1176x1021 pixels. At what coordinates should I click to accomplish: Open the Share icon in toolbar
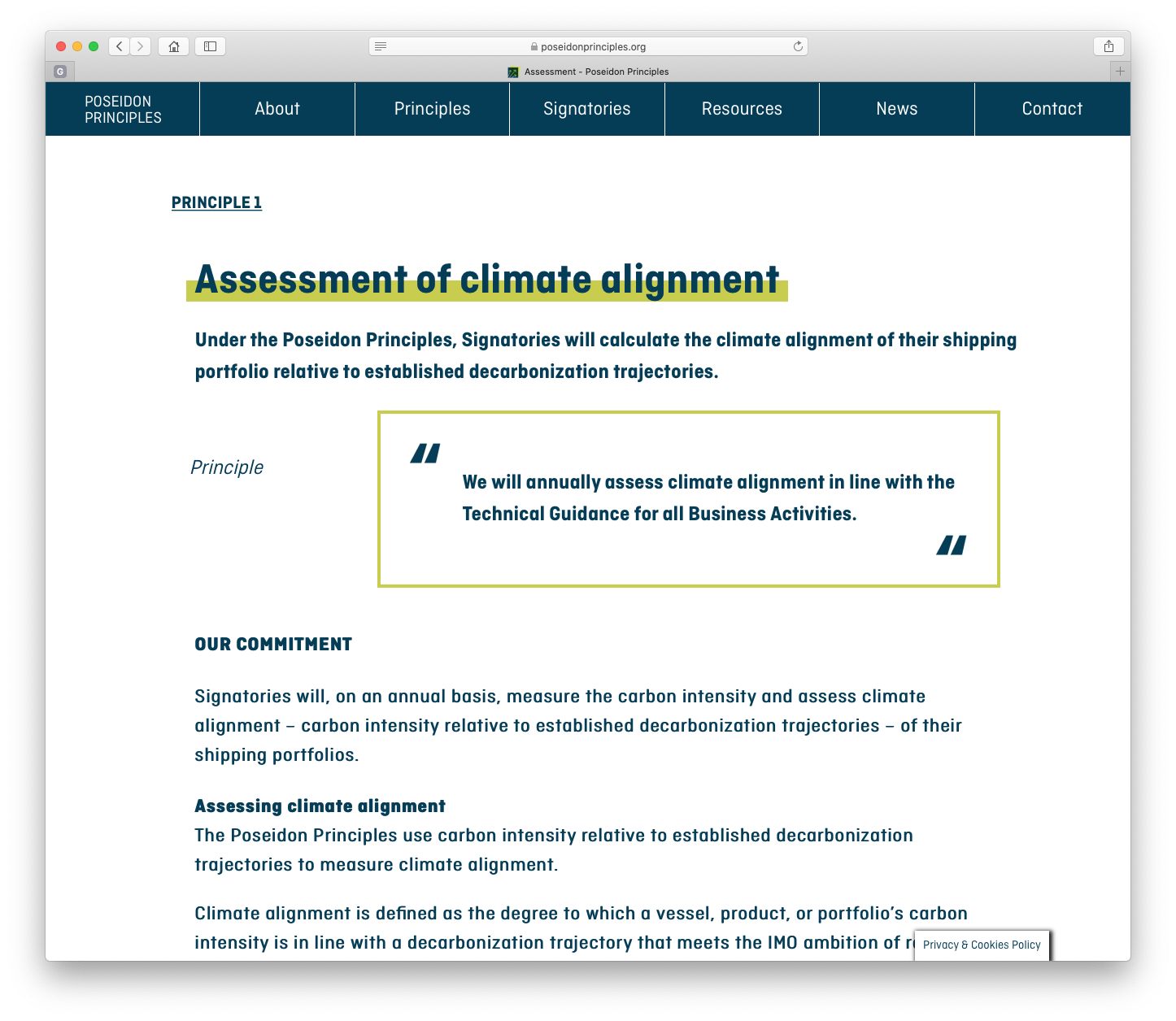coord(1108,46)
